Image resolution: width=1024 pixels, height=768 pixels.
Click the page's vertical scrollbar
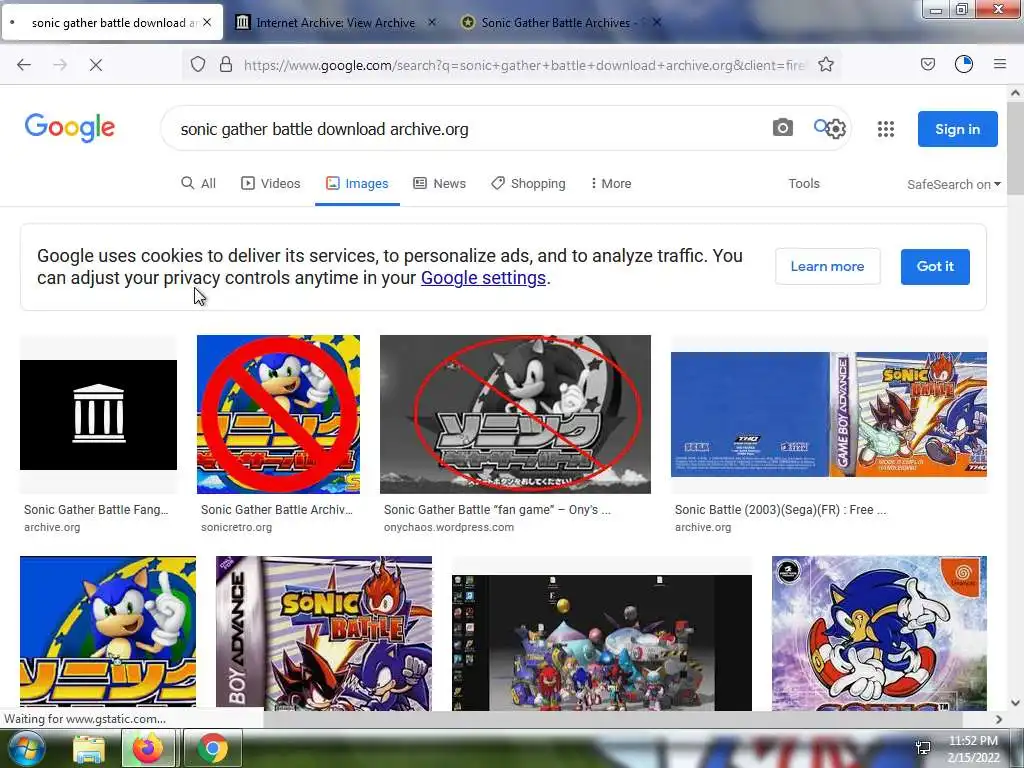tap(1015, 150)
